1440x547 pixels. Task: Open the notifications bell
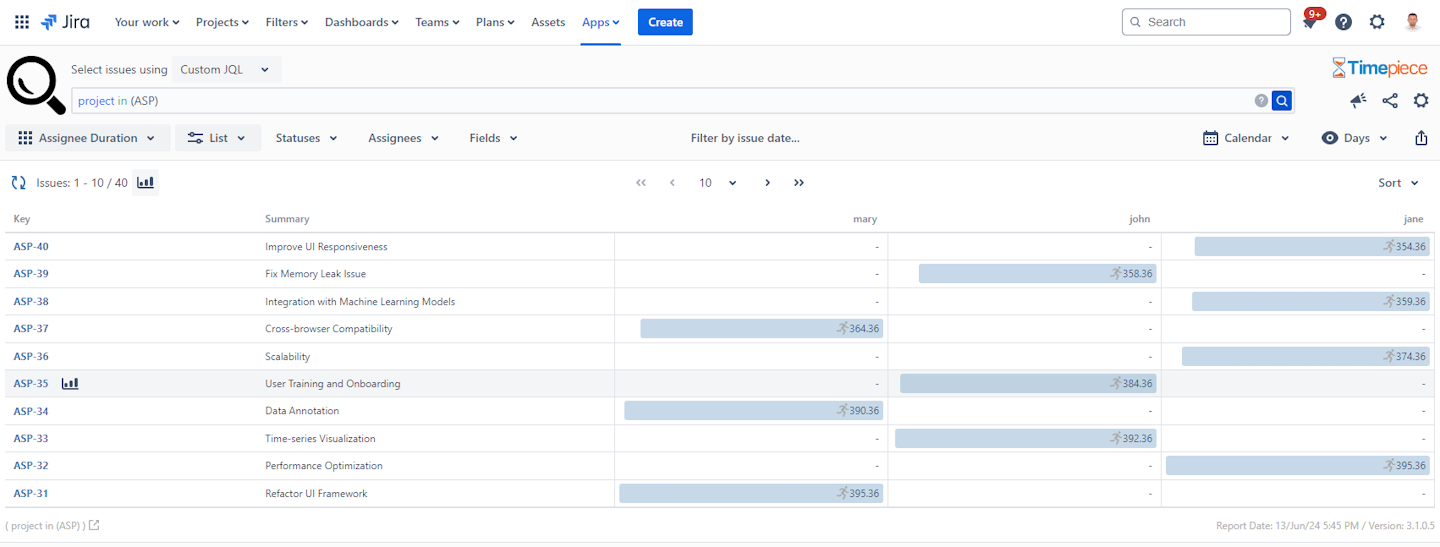pos(1310,22)
